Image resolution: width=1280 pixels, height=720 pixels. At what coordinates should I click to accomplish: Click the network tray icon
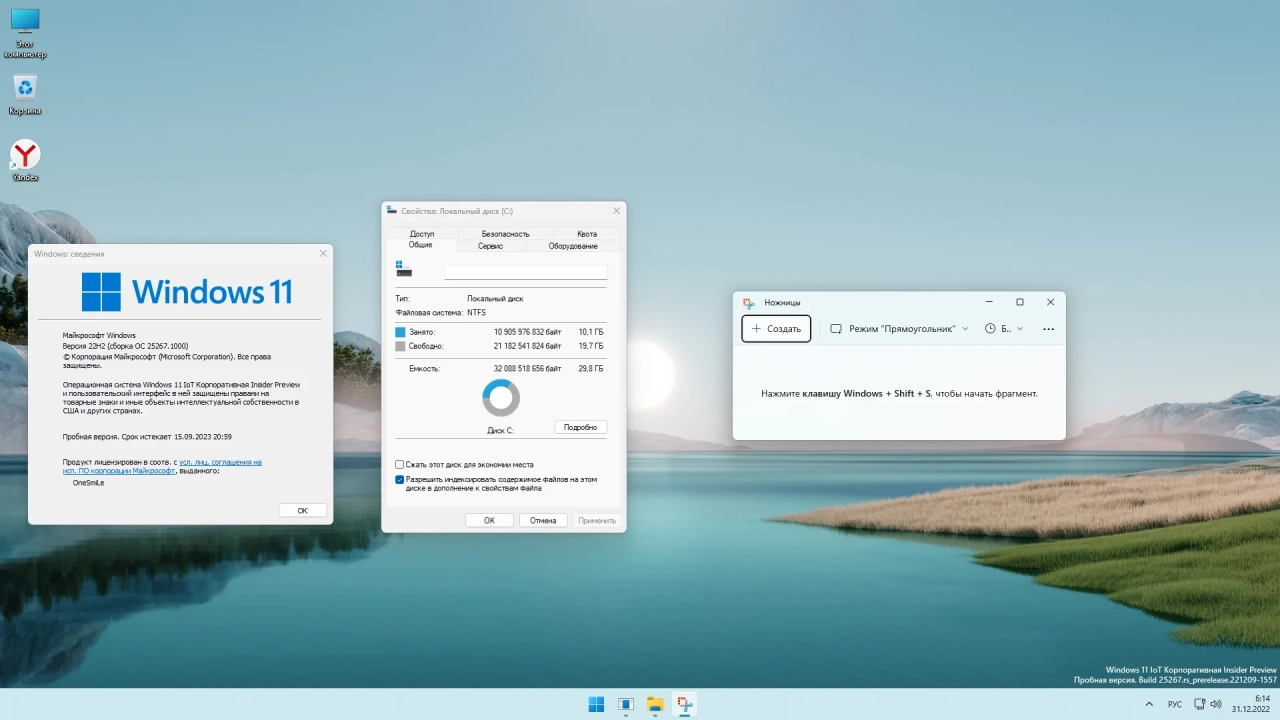[x=1200, y=704]
